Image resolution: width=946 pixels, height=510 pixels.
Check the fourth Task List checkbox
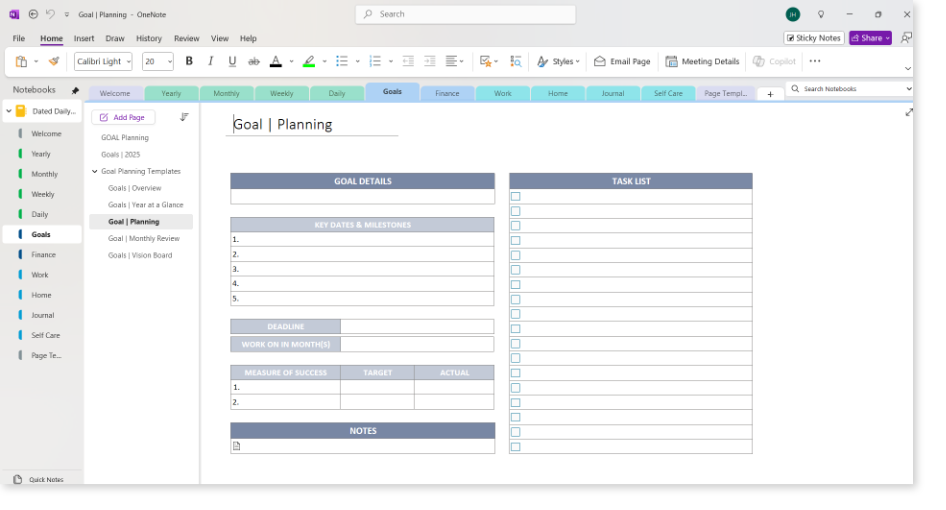(516, 240)
